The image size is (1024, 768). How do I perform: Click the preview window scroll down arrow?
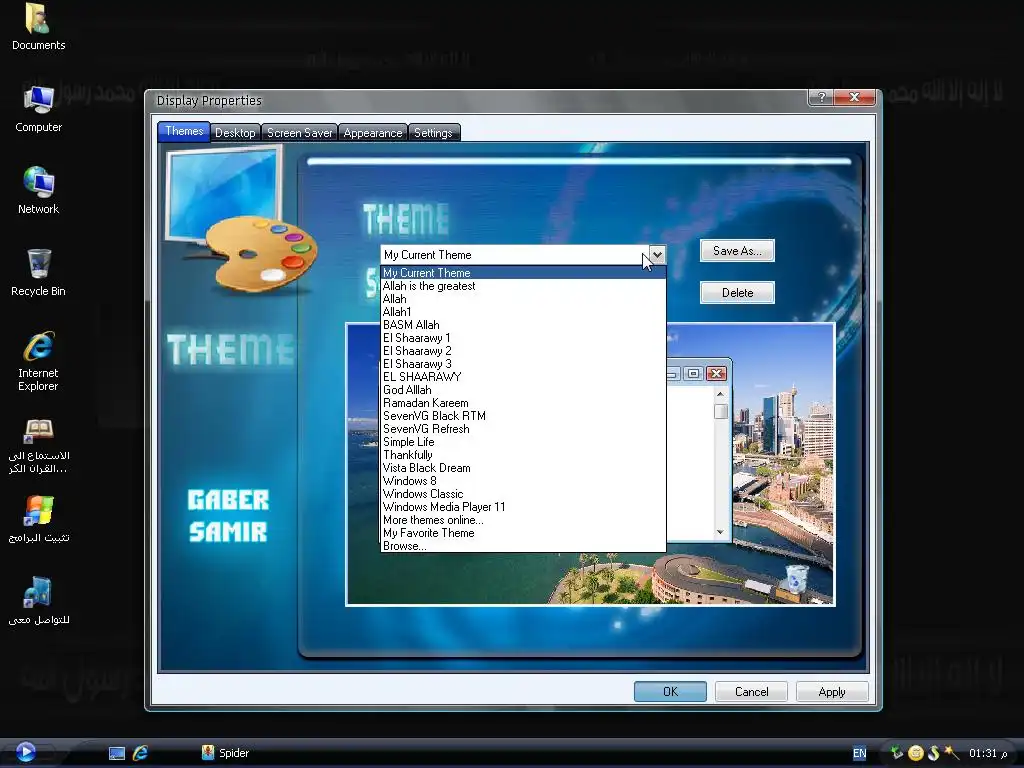(x=720, y=532)
